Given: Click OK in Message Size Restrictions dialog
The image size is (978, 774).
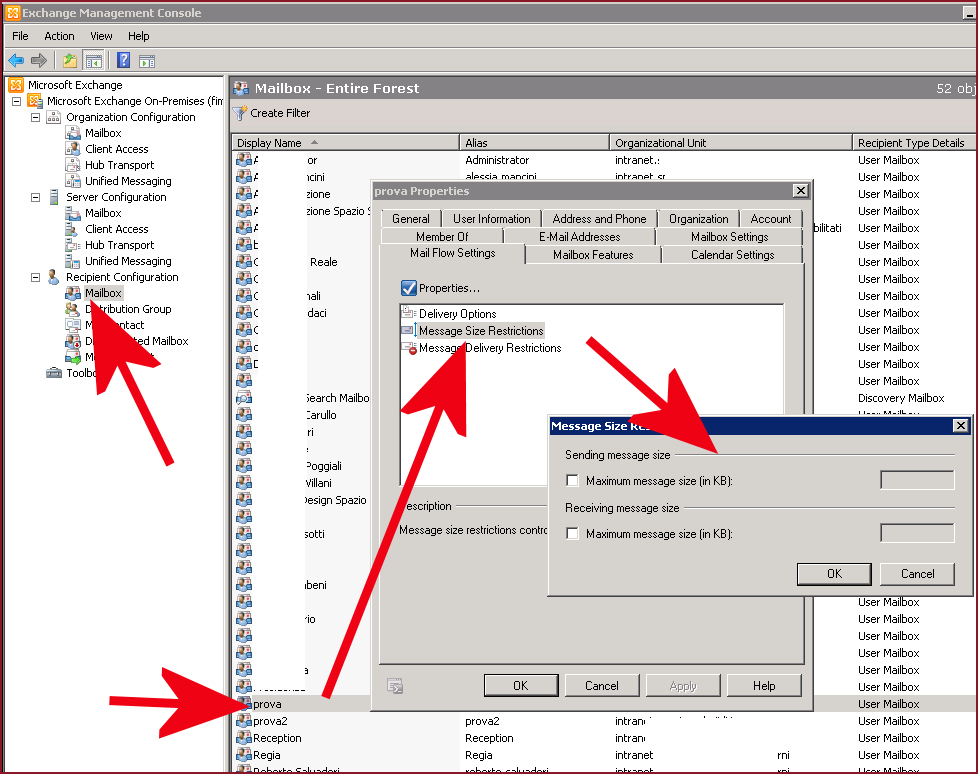Looking at the screenshot, I should pos(834,574).
